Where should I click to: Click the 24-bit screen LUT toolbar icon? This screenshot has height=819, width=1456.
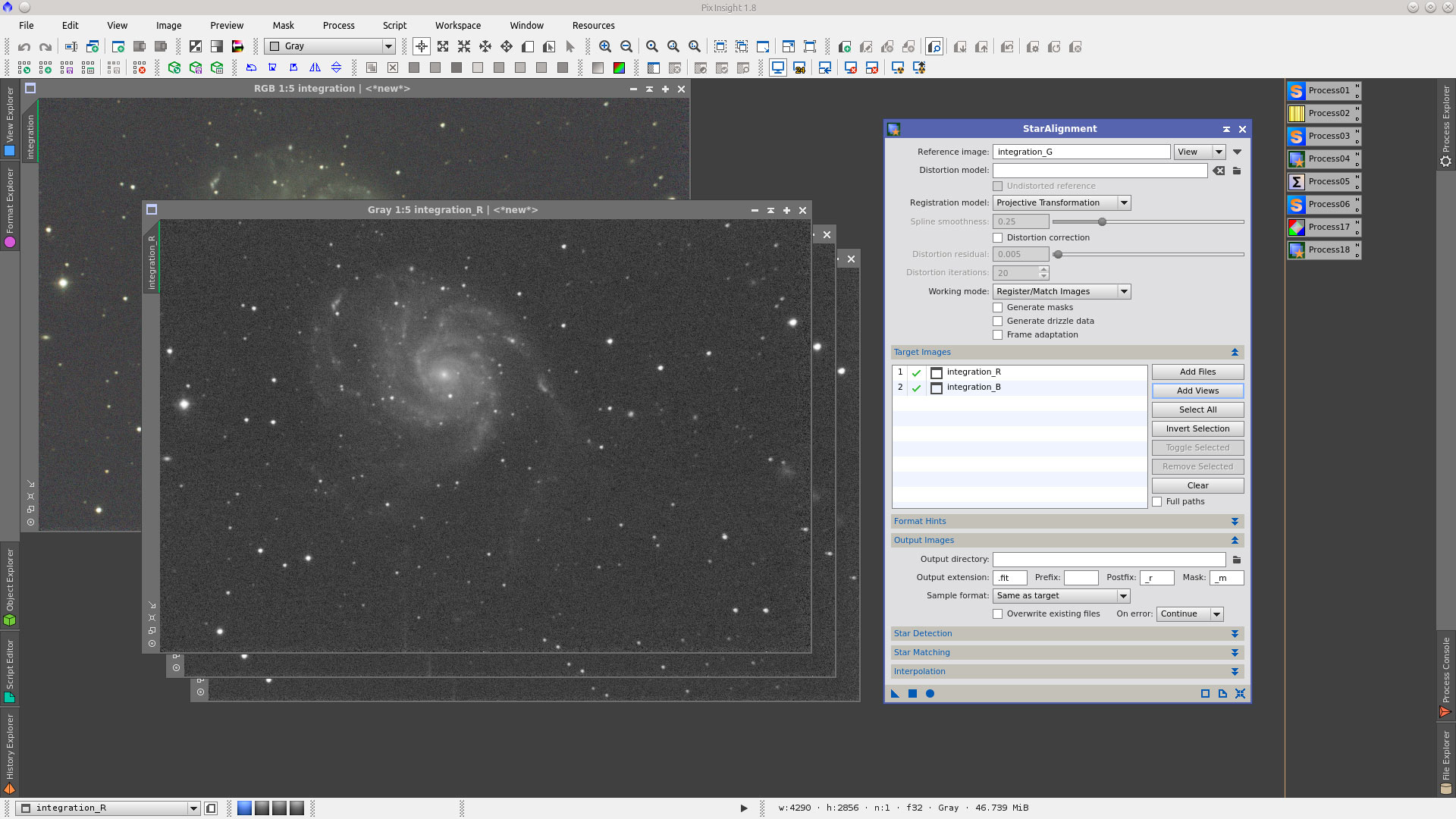pyautogui.click(x=801, y=67)
